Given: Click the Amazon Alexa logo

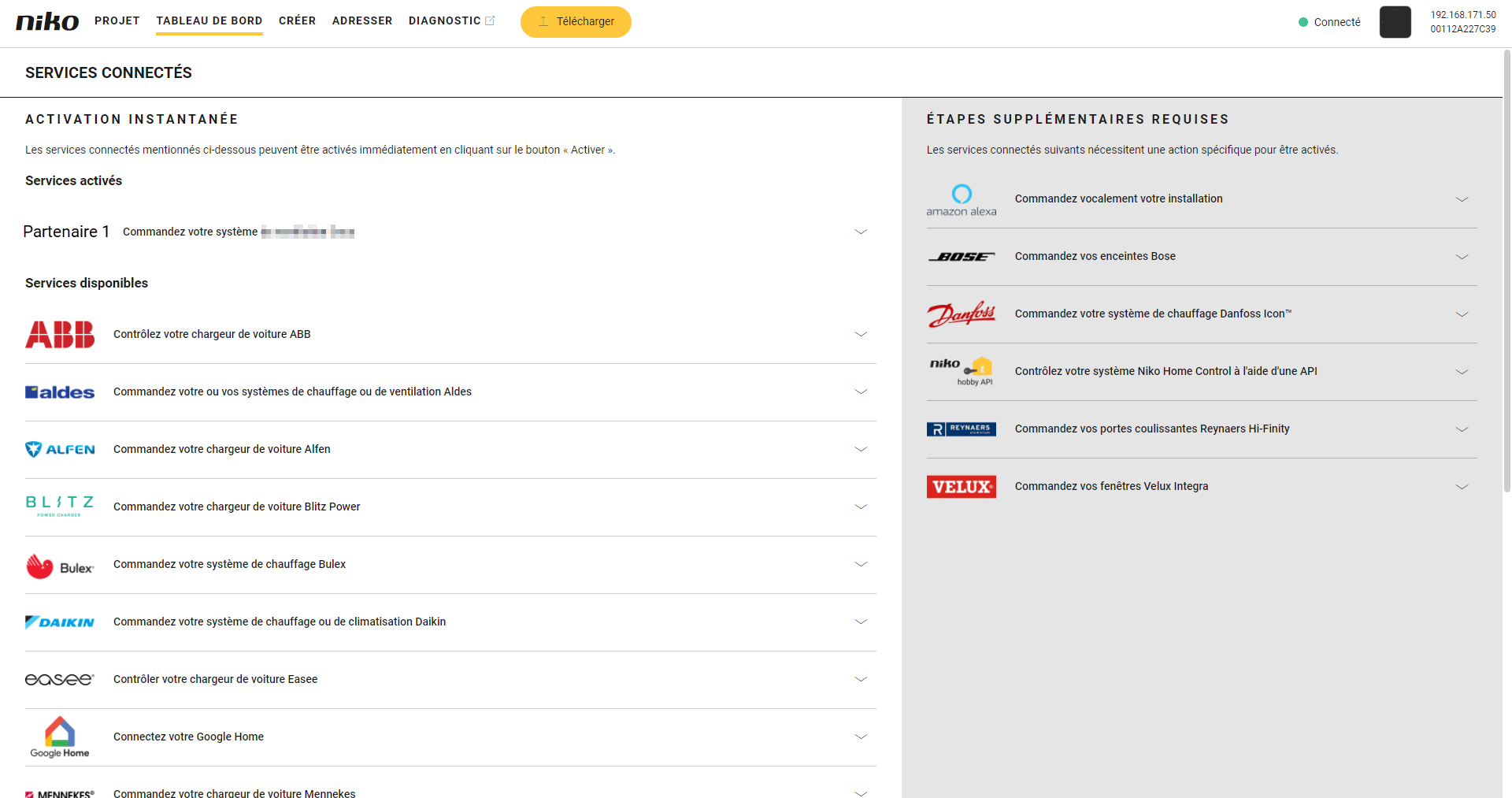Looking at the screenshot, I should point(962,200).
